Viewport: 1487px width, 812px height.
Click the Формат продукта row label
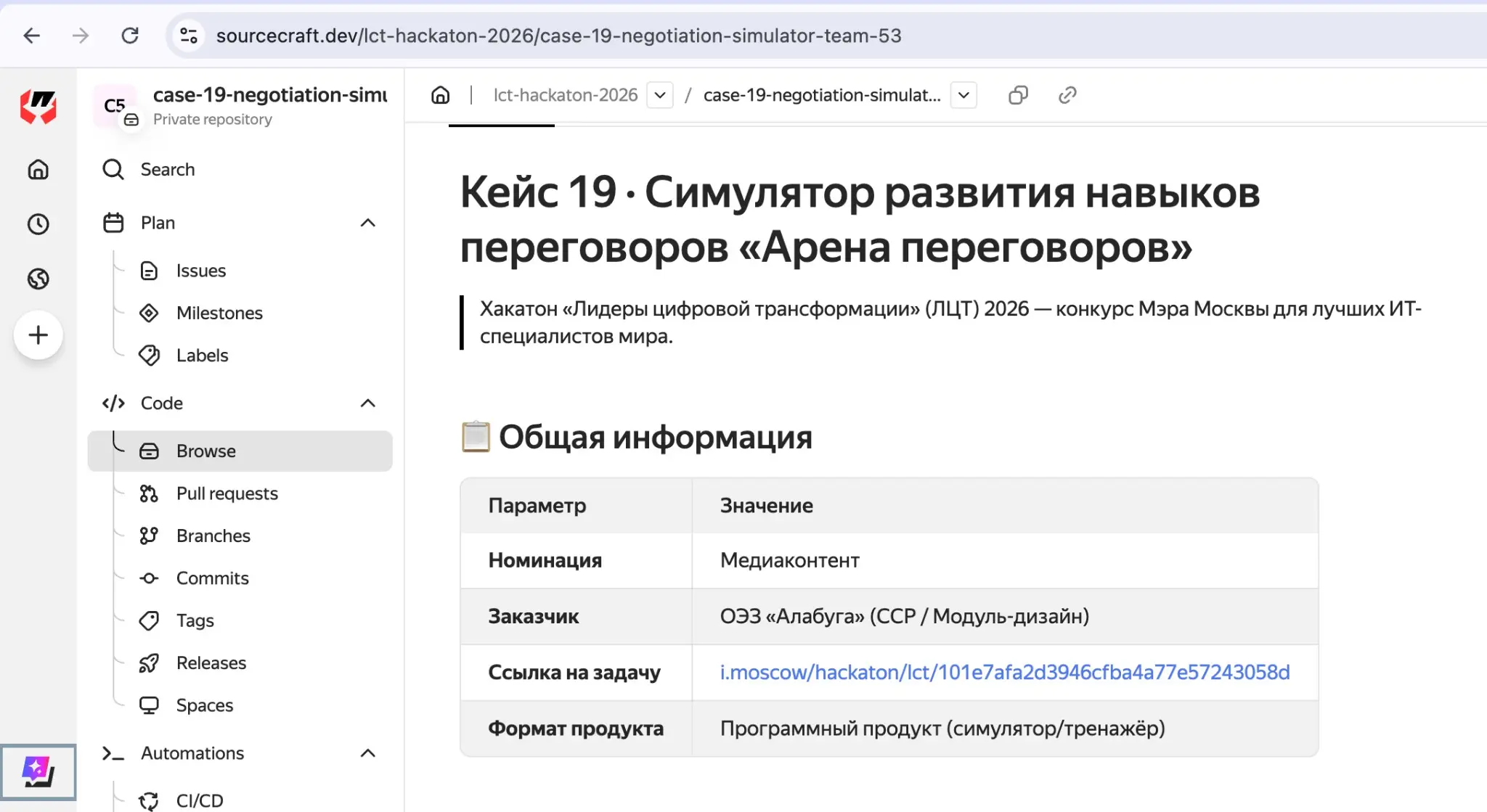(576, 729)
